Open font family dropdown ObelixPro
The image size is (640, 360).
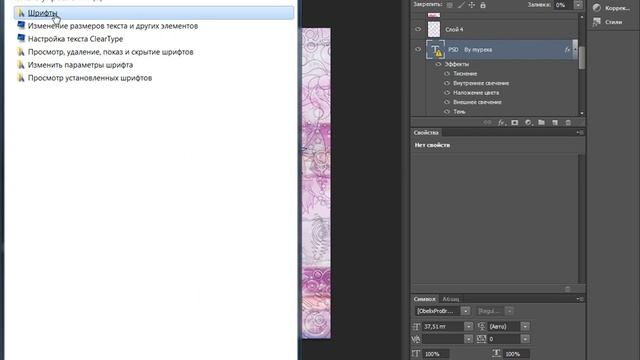pos(466,311)
